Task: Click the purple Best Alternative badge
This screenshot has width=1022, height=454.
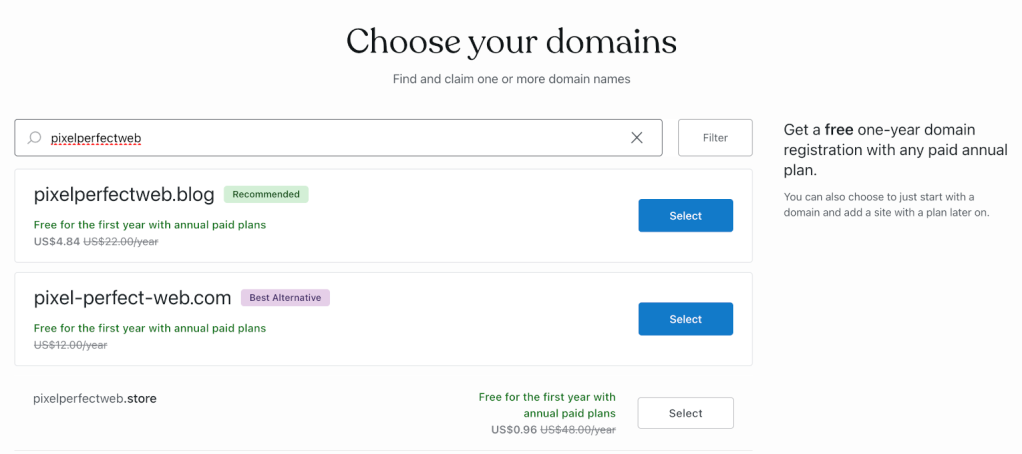Action: coord(285,297)
